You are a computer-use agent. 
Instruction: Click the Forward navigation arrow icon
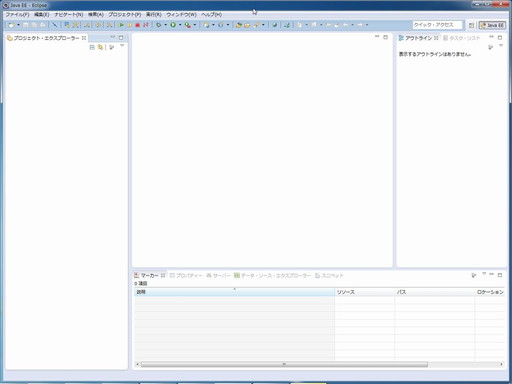(360, 25)
